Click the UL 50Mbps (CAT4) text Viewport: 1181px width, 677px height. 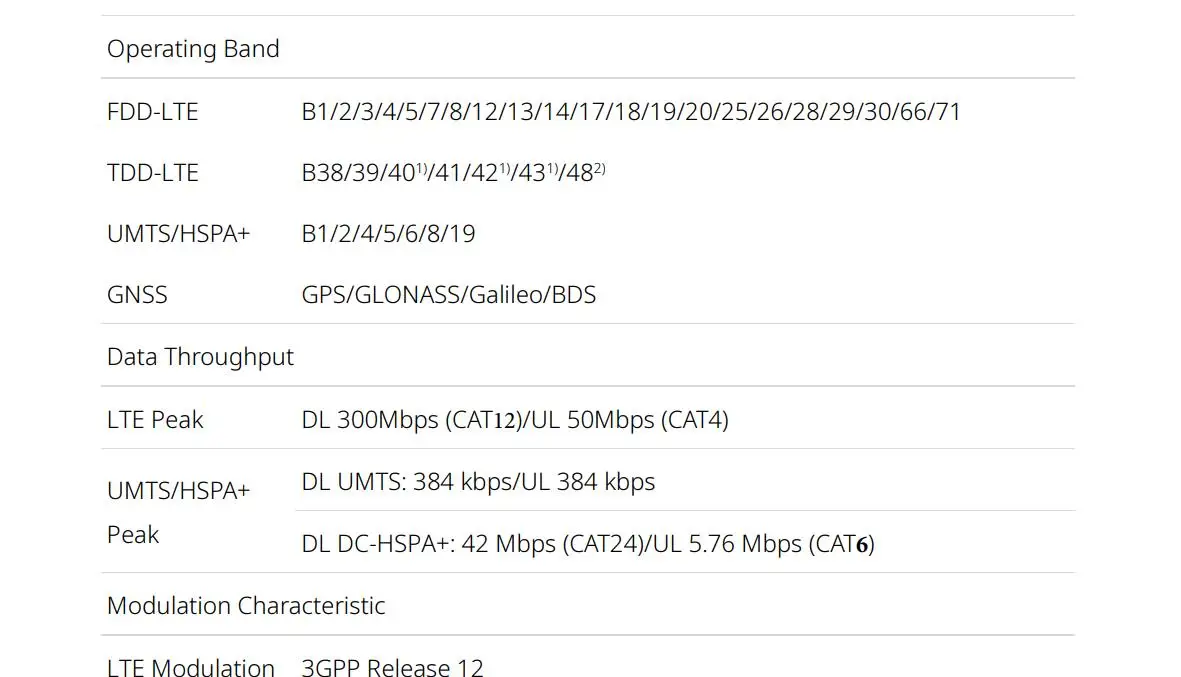pos(630,420)
